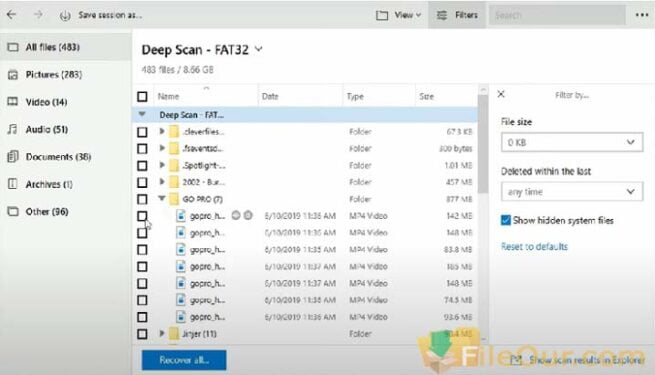655x375 pixels.
Task: Check the .cleverfiles folder checkbox
Action: tap(142, 132)
